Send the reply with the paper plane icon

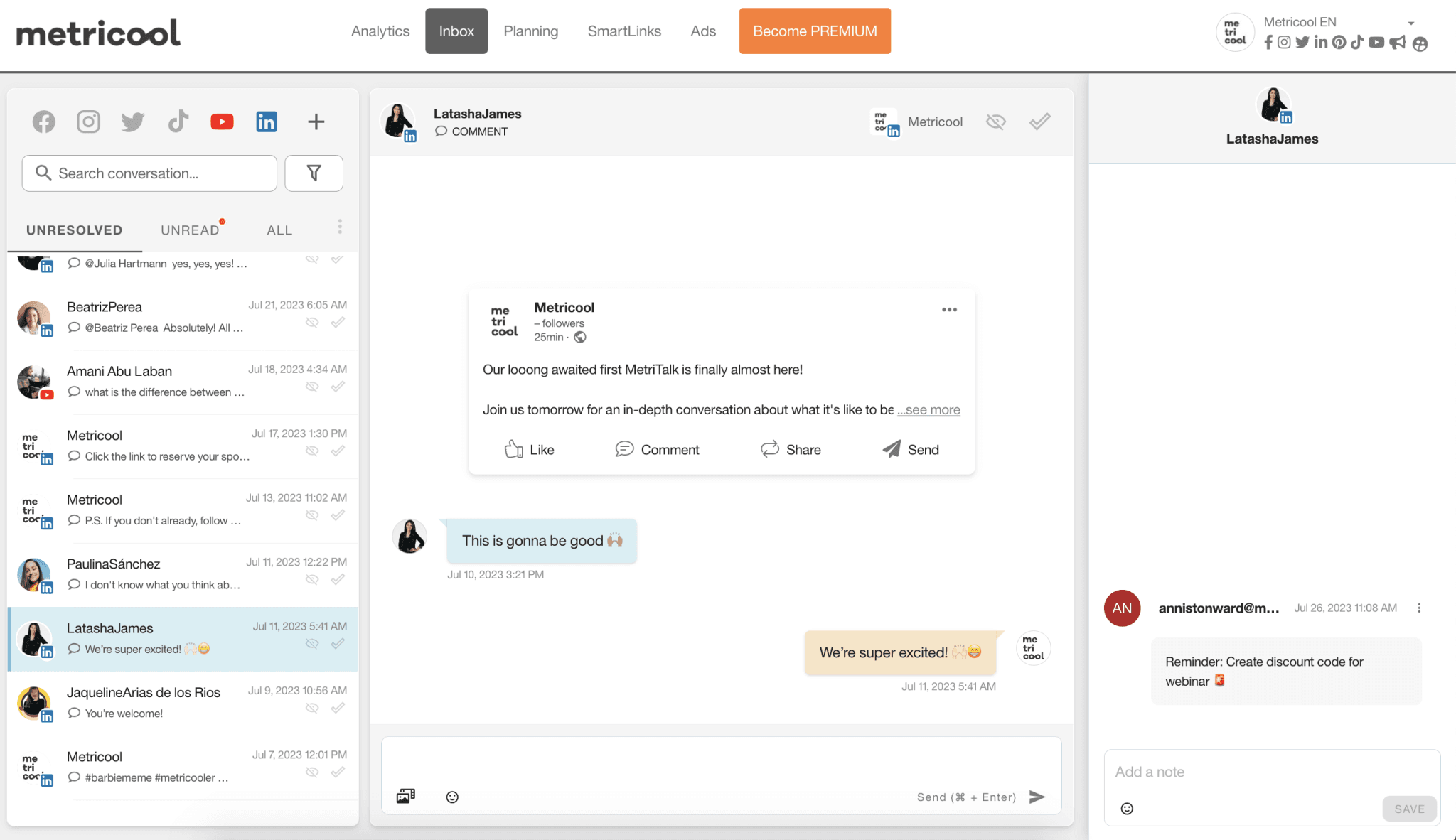pyautogui.click(x=1037, y=797)
